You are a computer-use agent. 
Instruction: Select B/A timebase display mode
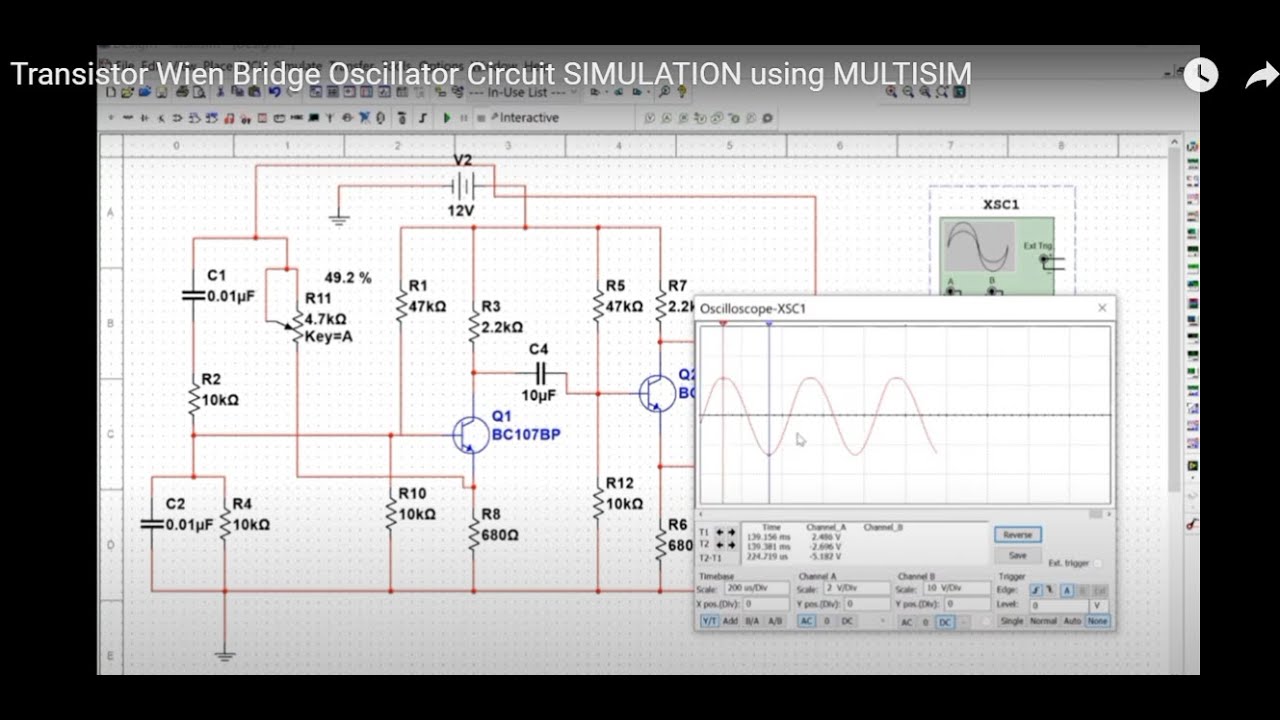click(752, 621)
